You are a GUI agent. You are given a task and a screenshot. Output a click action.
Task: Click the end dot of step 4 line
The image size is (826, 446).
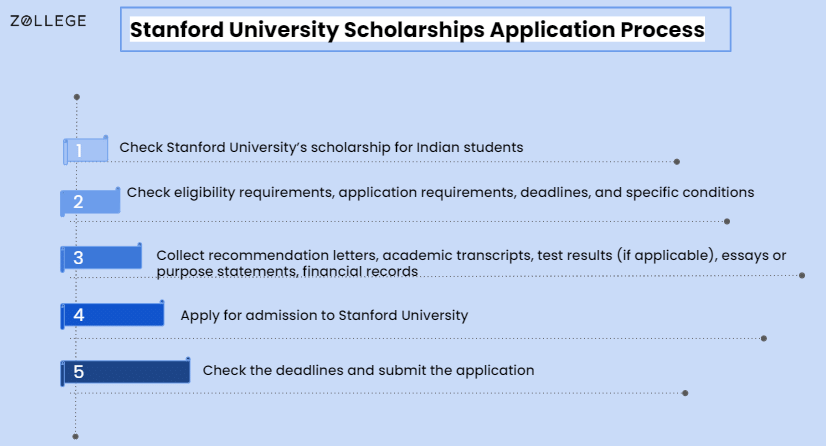click(764, 339)
